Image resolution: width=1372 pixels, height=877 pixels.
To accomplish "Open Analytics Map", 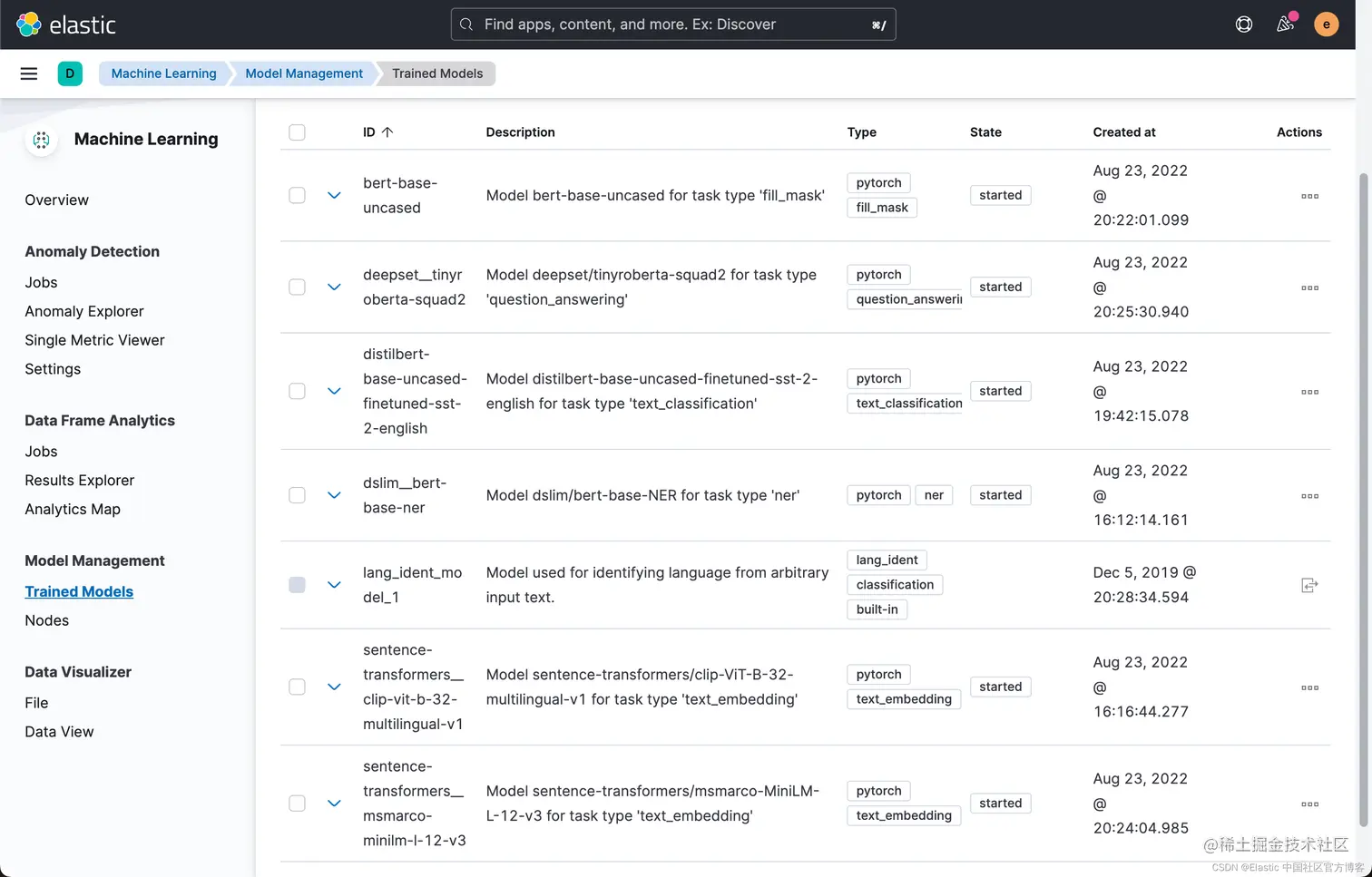I will coord(73,510).
